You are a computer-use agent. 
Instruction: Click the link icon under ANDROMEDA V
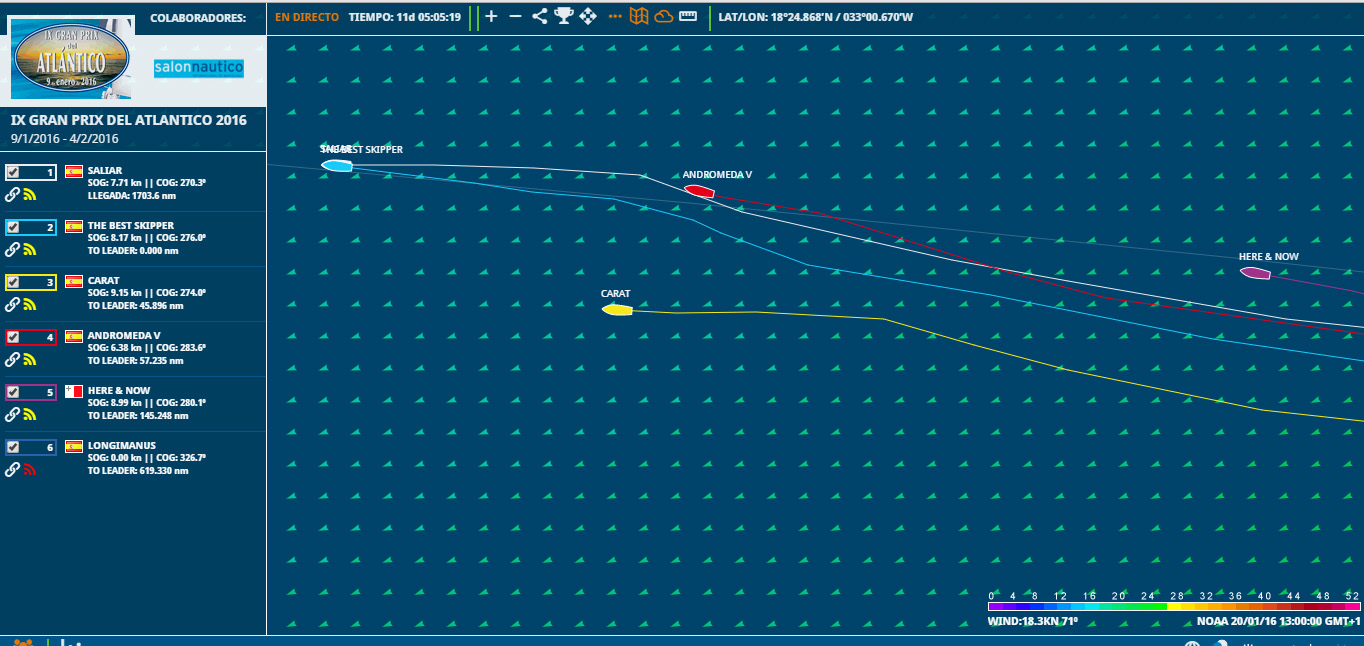coord(13,360)
